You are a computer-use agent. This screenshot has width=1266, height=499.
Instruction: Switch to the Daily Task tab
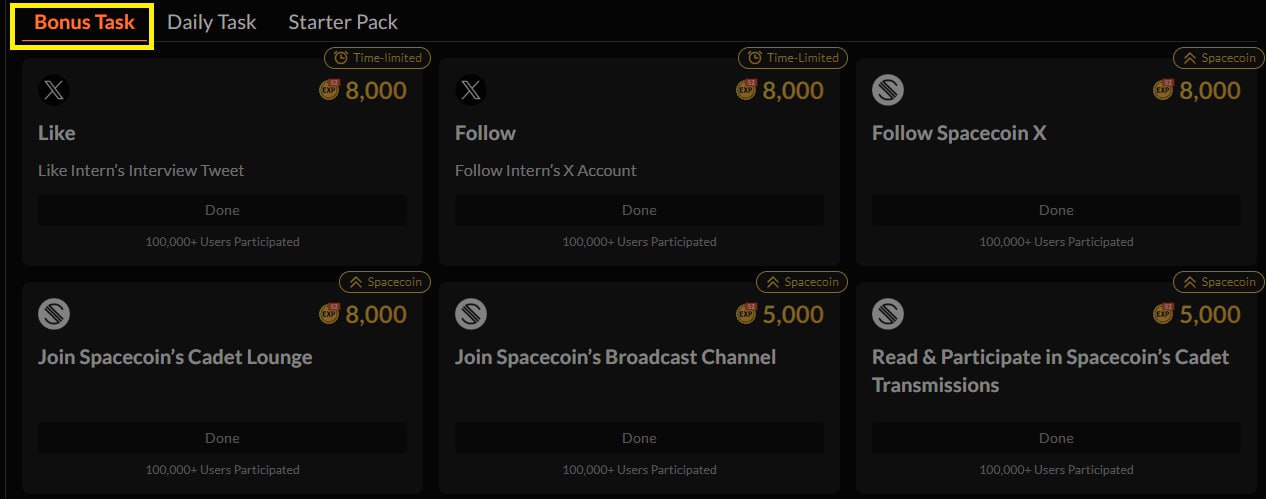click(212, 22)
